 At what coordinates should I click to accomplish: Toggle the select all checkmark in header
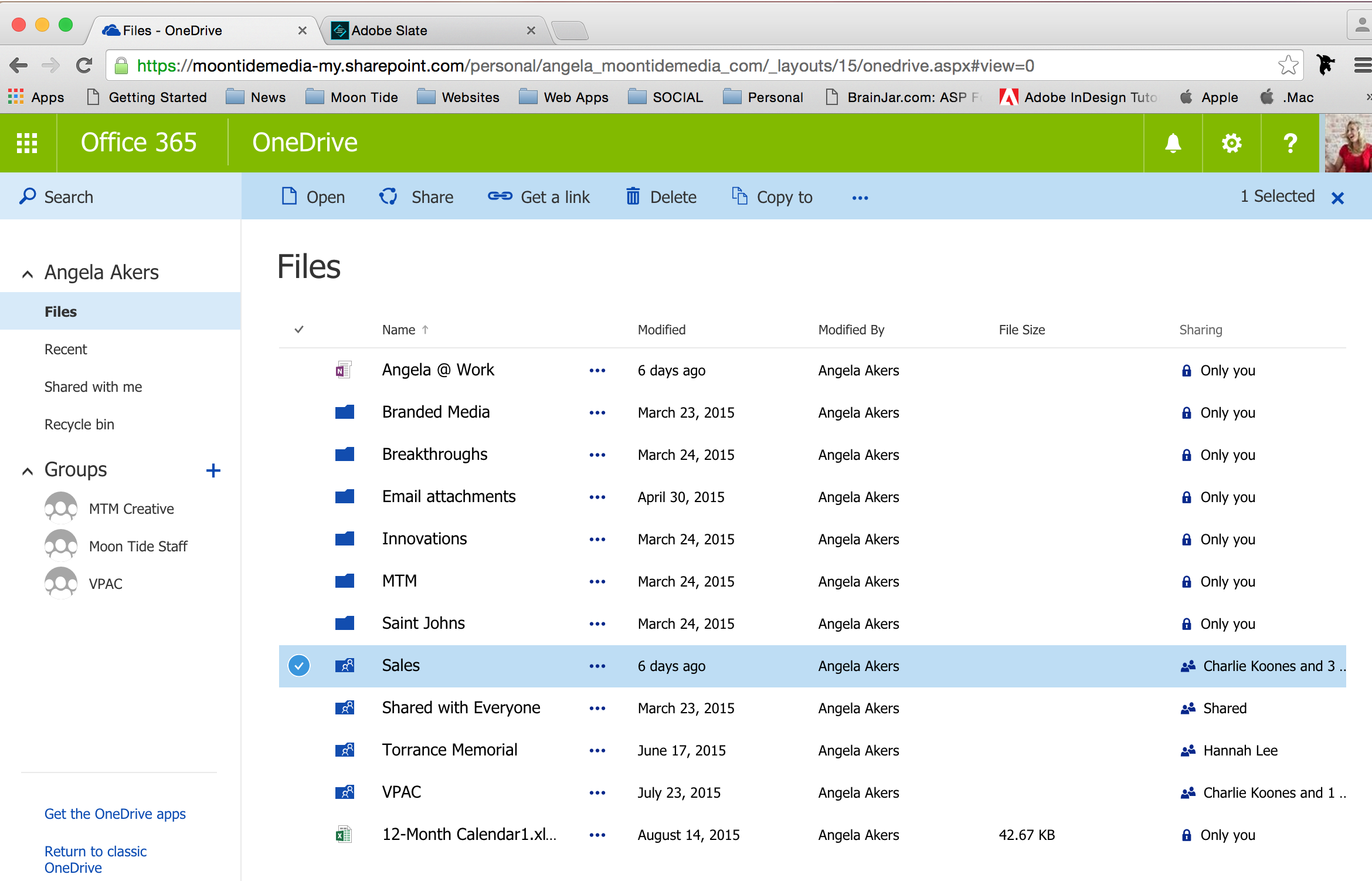tap(299, 330)
